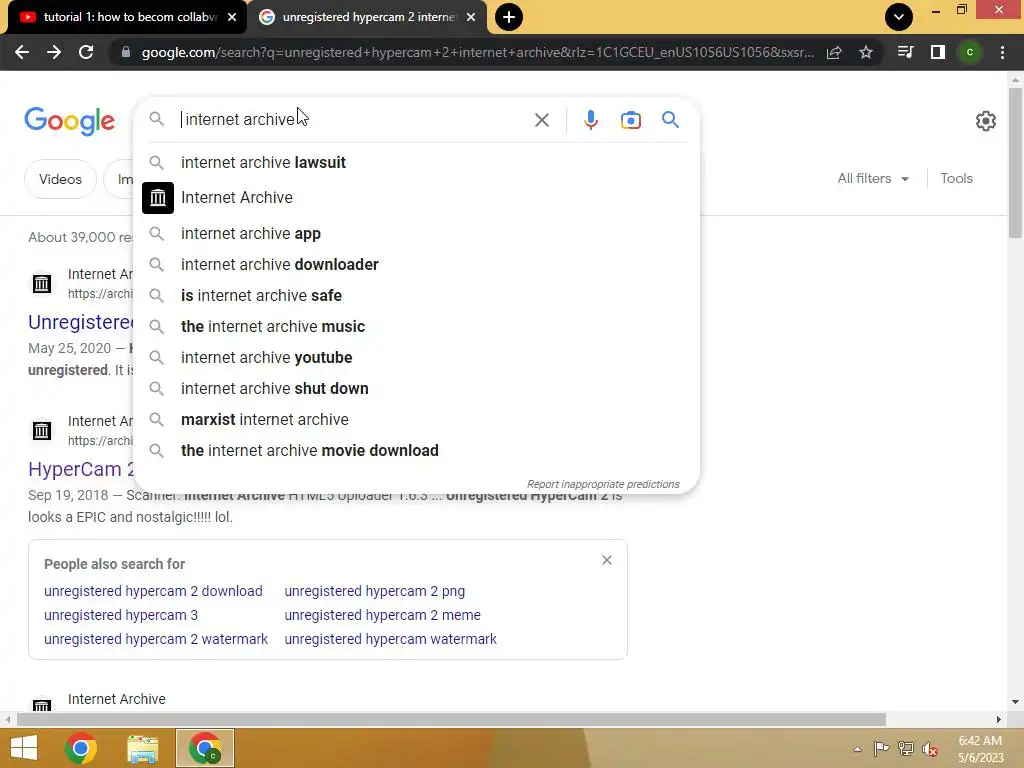Open unregistered hypercam 2 meme link
Screen dimensions: 1024x768
tap(382, 615)
